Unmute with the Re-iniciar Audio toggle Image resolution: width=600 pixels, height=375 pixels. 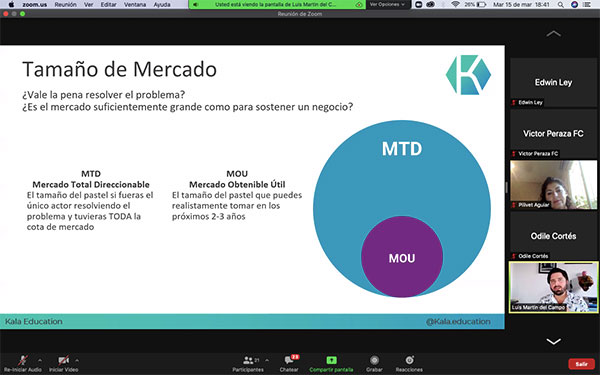click(x=23, y=364)
